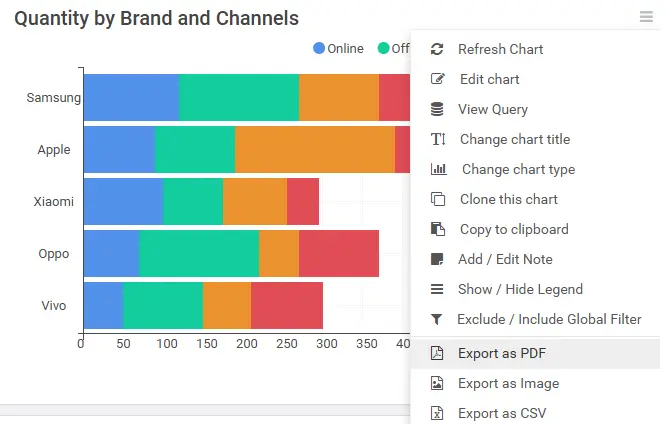
Task: Click the Export as CSV file icon
Action: pyautogui.click(x=437, y=413)
